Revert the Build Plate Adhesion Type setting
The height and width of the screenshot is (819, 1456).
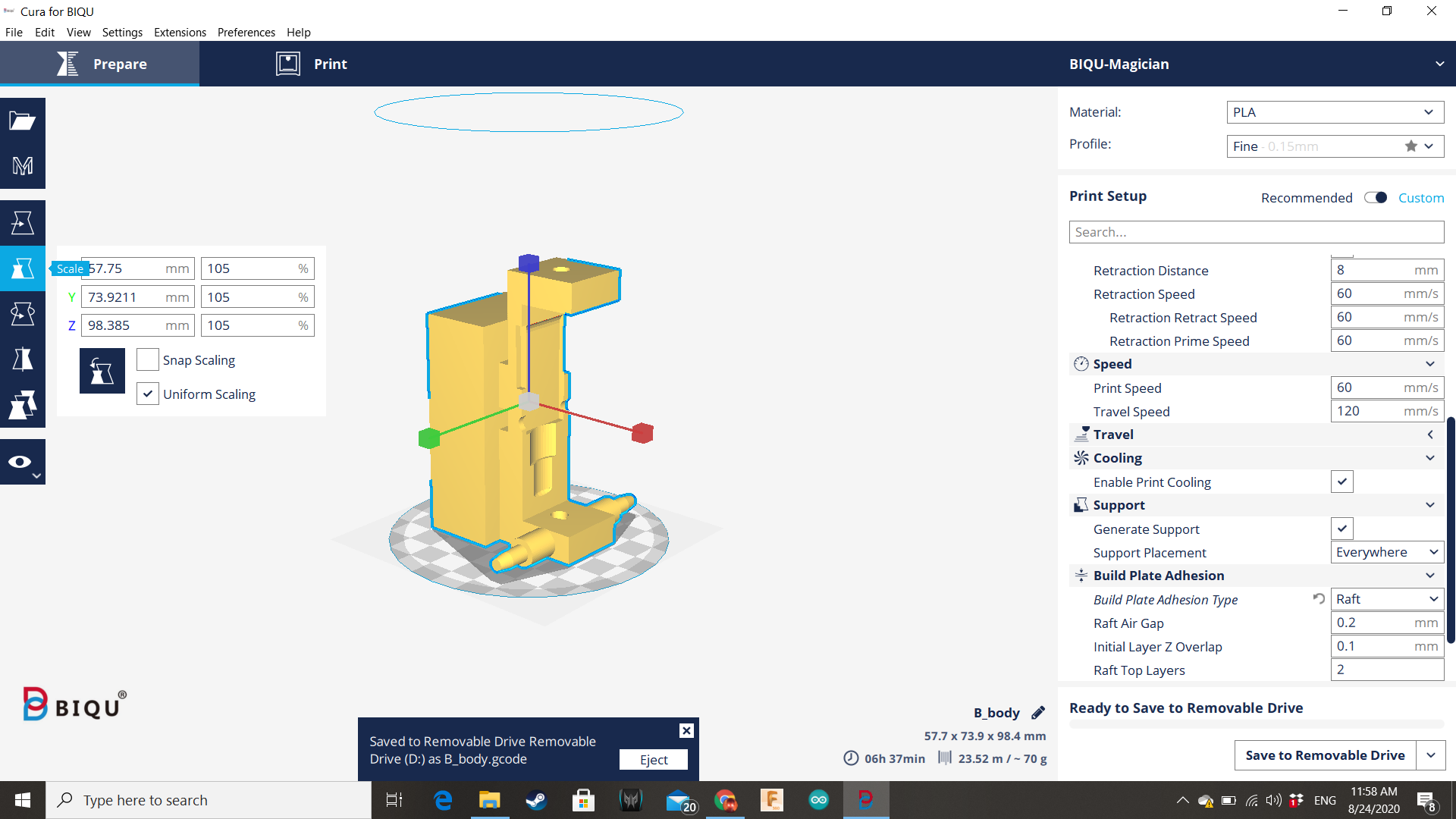pos(1319,599)
